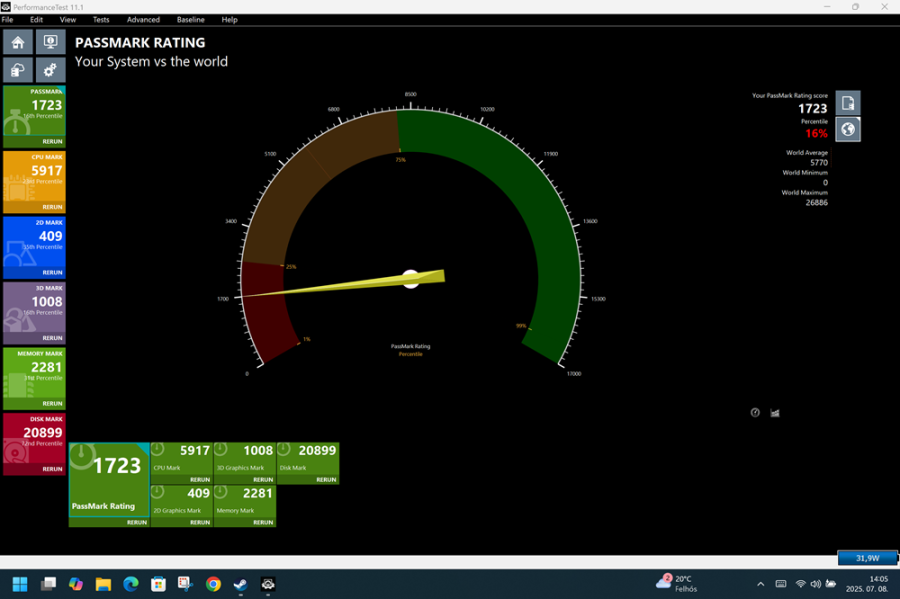Rerun the CPU Mark test in sidebar
Viewport: 900px width, 599px height.
pos(52,207)
